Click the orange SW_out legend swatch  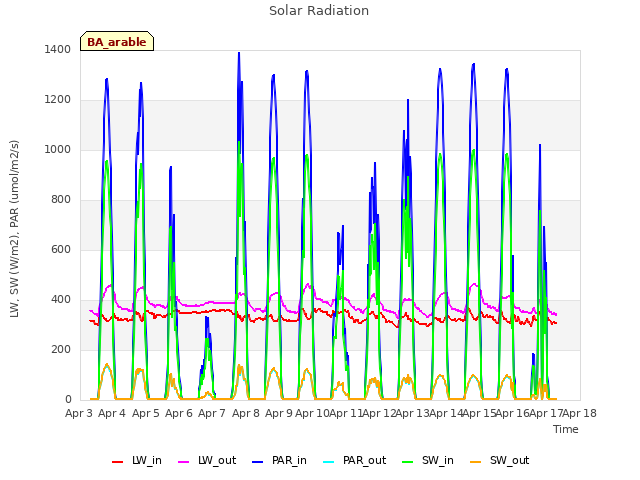476,462
